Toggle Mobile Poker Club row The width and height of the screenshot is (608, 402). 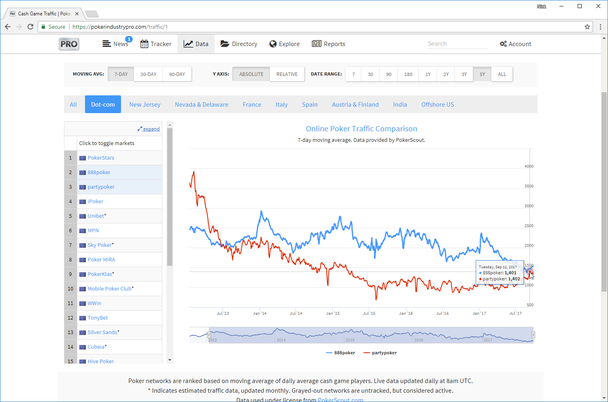113,288
